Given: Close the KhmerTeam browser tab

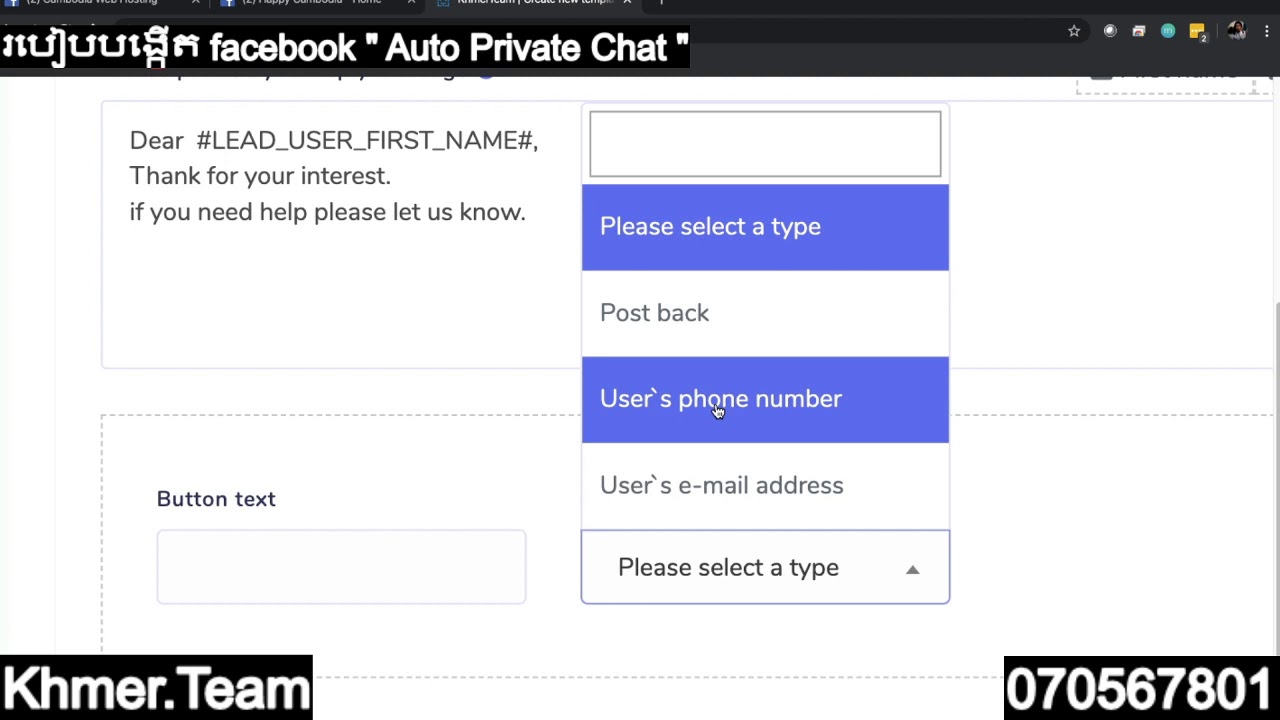Looking at the screenshot, I should tap(627, 3).
